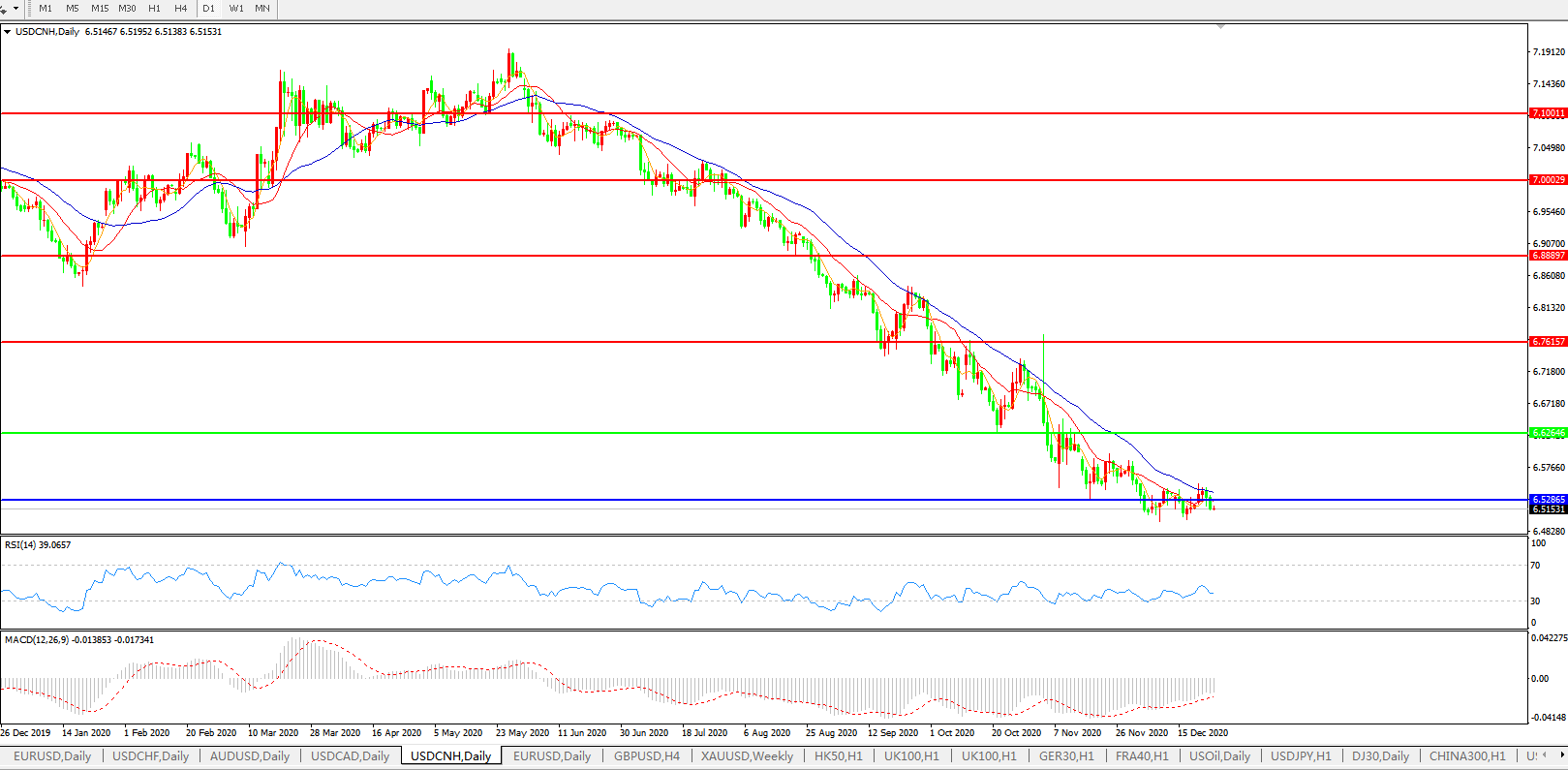
Task: Select the M15 timeframe button
Action: pos(100,9)
